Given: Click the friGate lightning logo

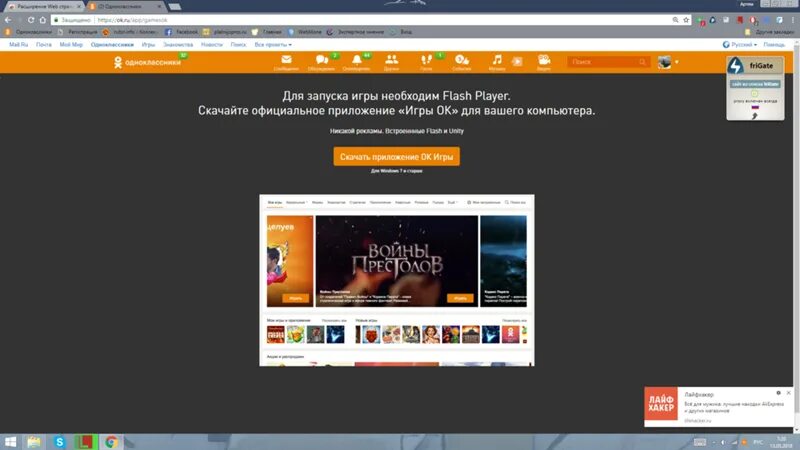Looking at the screenshot, I should point(735,65).
